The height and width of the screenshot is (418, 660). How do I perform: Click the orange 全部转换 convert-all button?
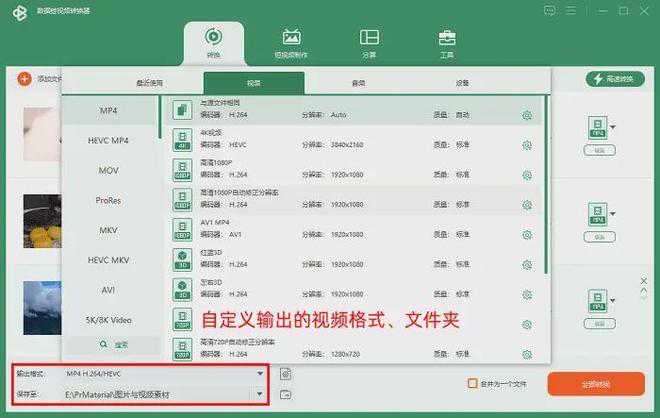coord(596,384)
